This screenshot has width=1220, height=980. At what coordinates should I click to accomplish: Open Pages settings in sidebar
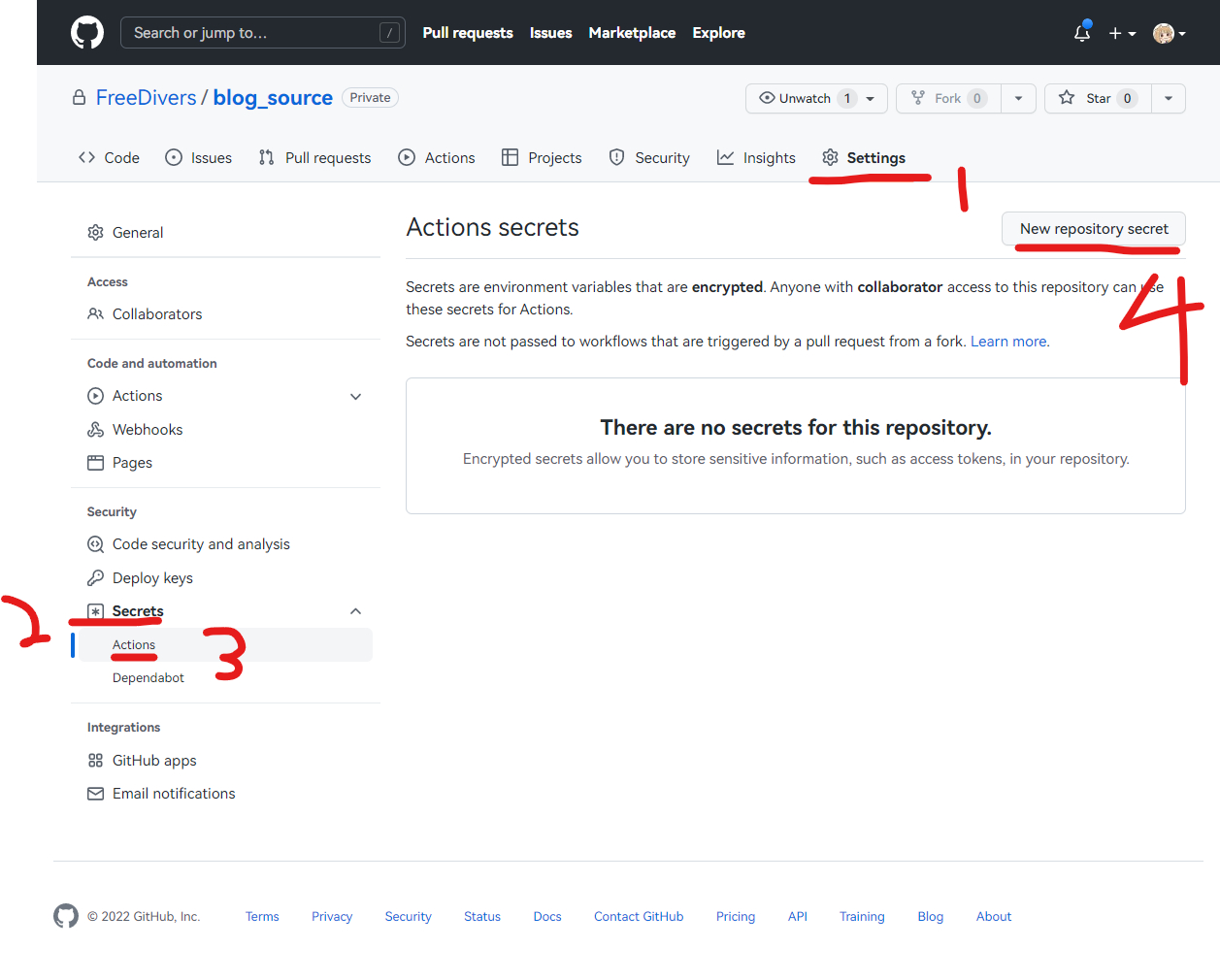[225, 463]
